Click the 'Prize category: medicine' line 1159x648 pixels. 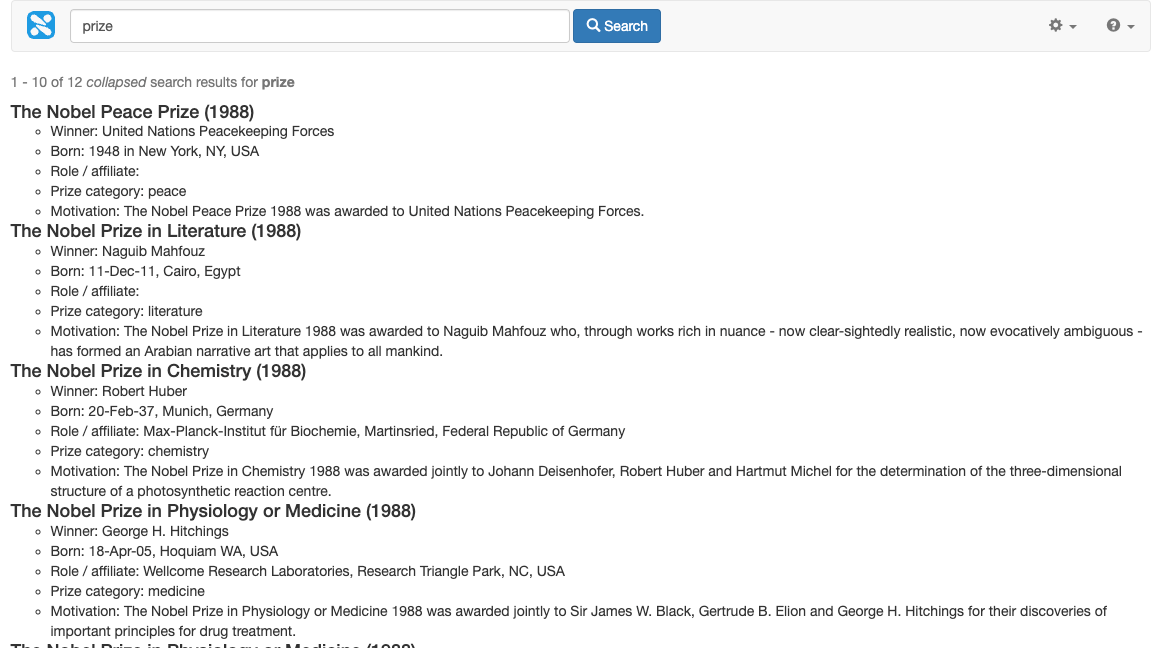click(x=127, y=591)
